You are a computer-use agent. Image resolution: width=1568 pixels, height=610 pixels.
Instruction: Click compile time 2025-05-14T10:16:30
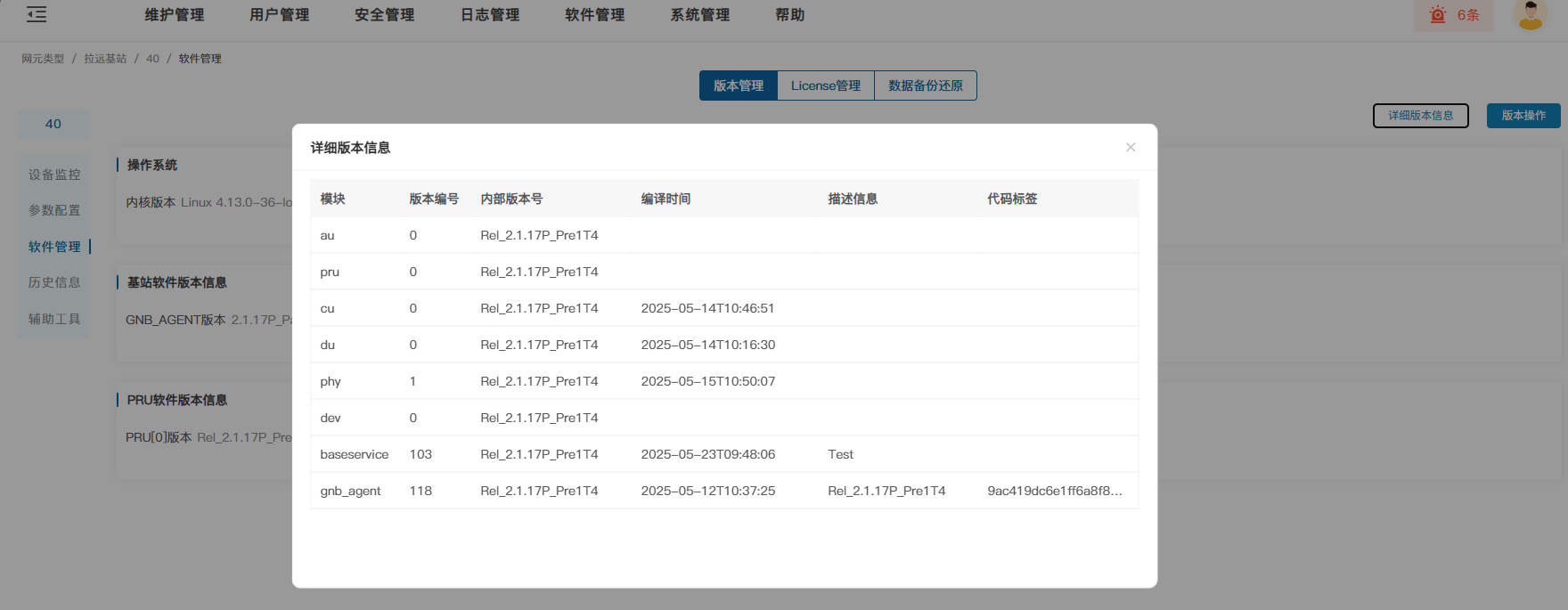(x=708, y=345)
